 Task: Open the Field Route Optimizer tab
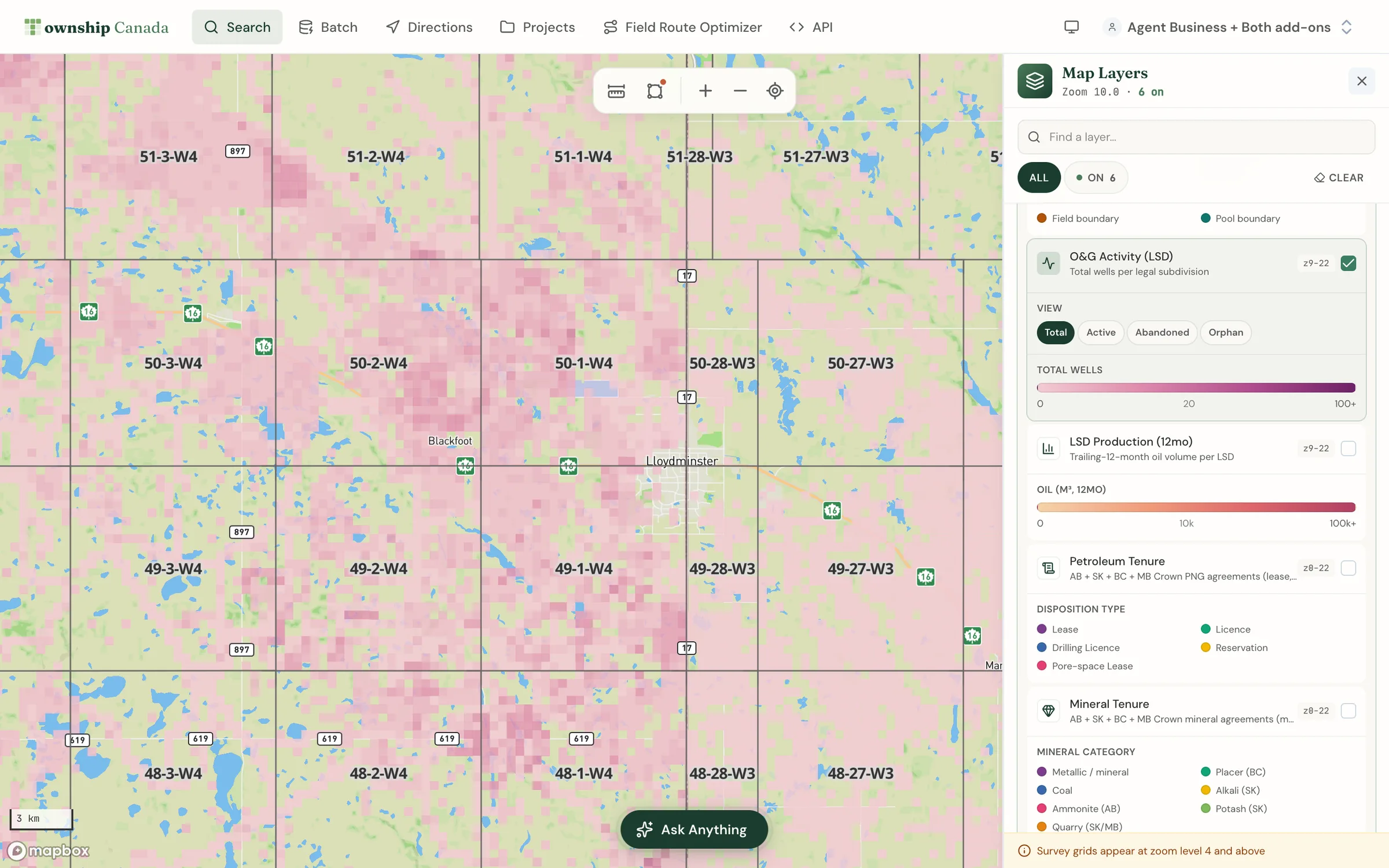point(682,27)
